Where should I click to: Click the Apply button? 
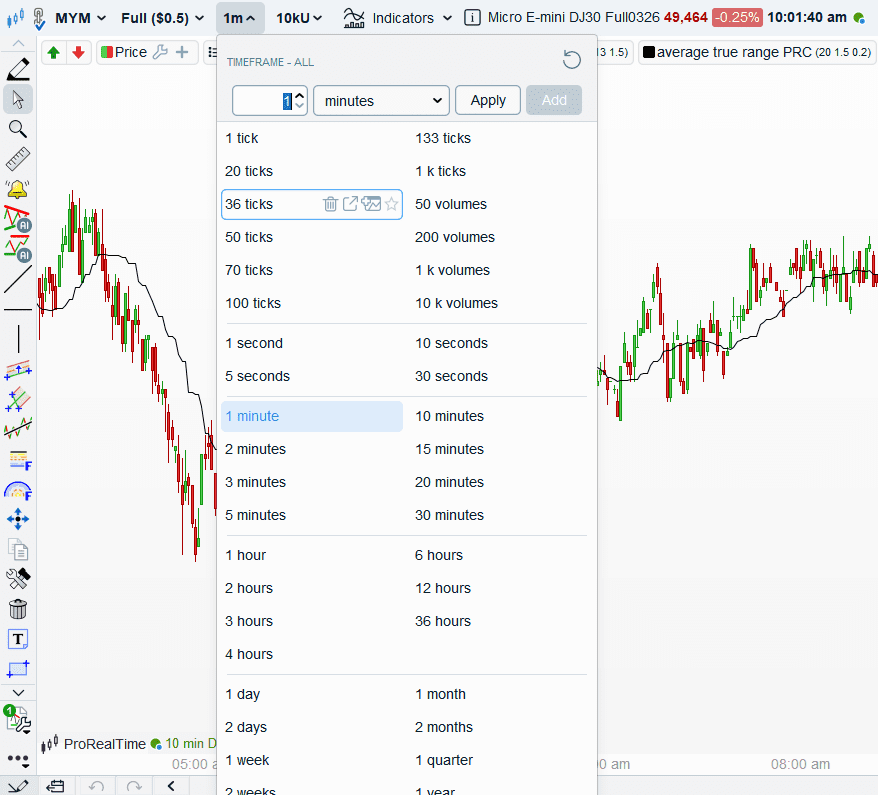488,101
